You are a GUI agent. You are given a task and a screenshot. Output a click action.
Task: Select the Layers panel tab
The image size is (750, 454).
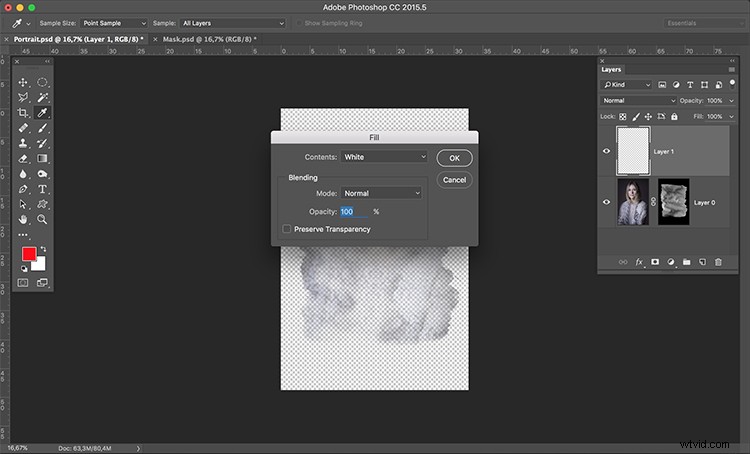(611, 70)
